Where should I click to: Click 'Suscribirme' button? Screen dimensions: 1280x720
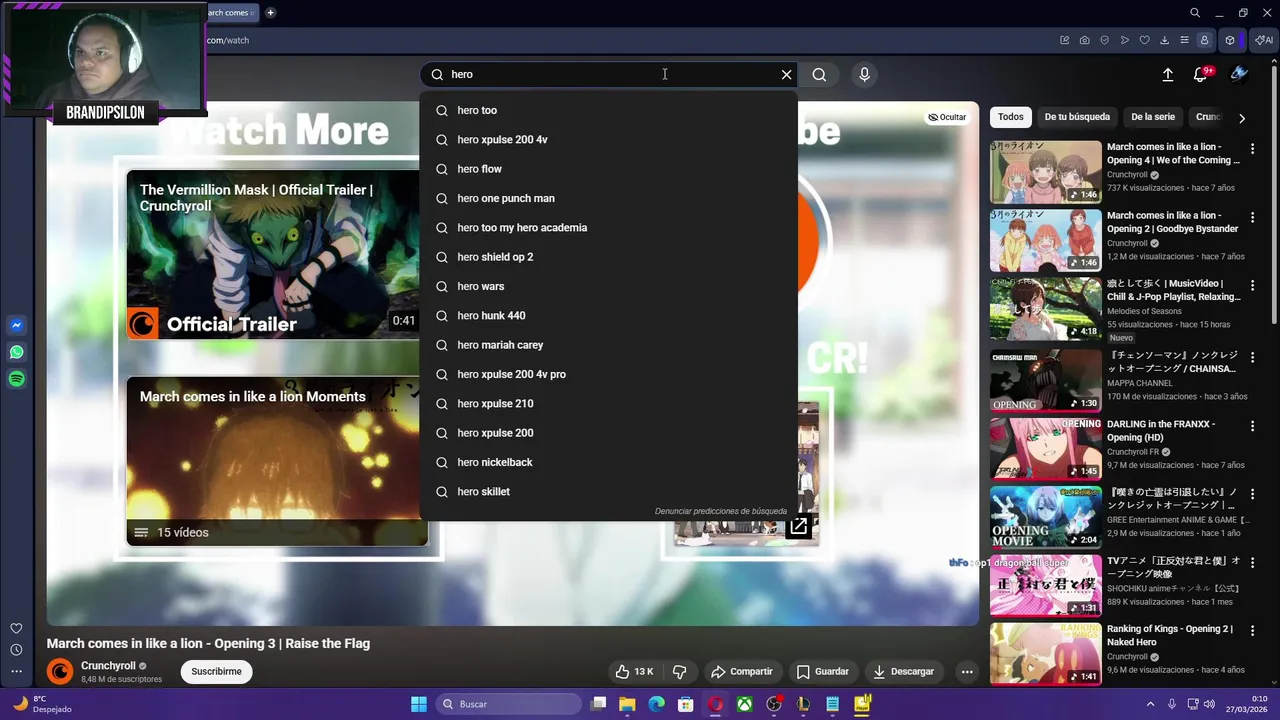tap(216, 671)
